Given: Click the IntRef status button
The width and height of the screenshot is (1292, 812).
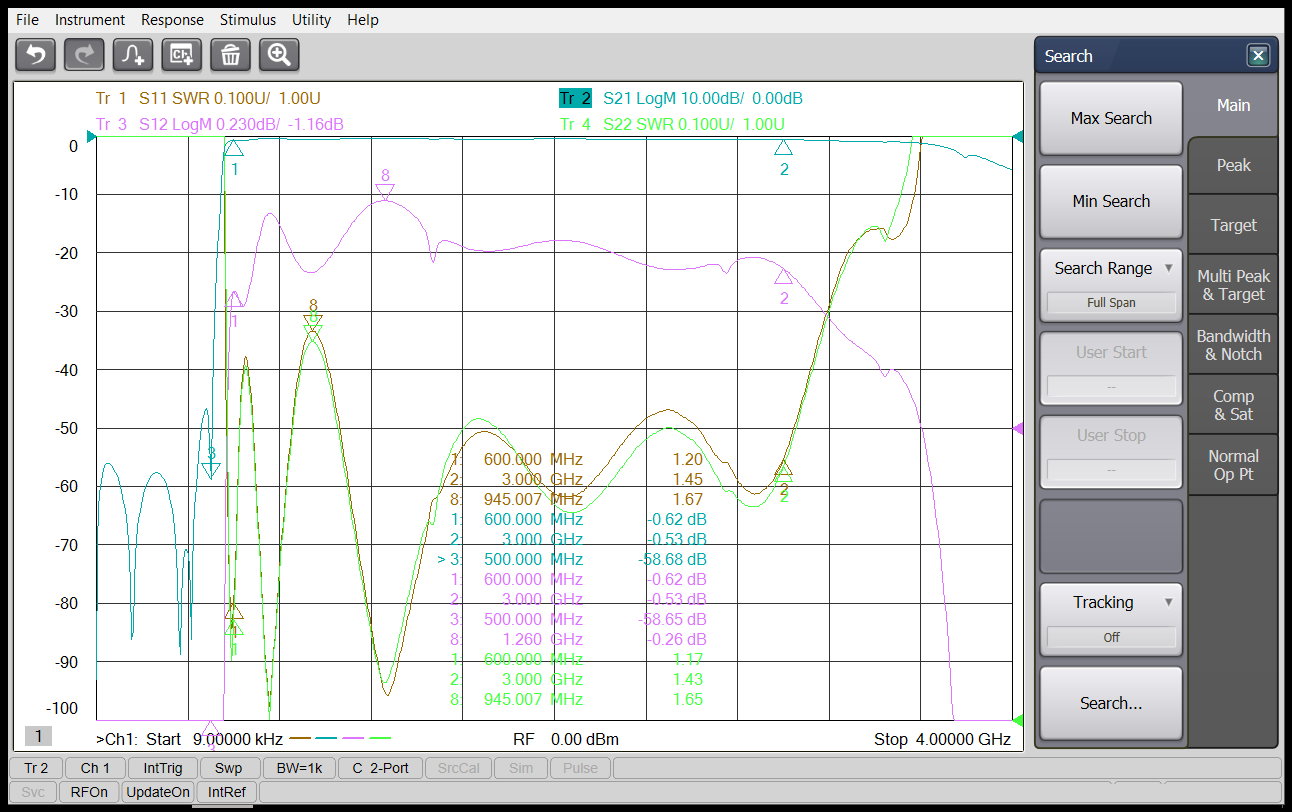Looking at the screenshot, I should (x=227, y=792).
